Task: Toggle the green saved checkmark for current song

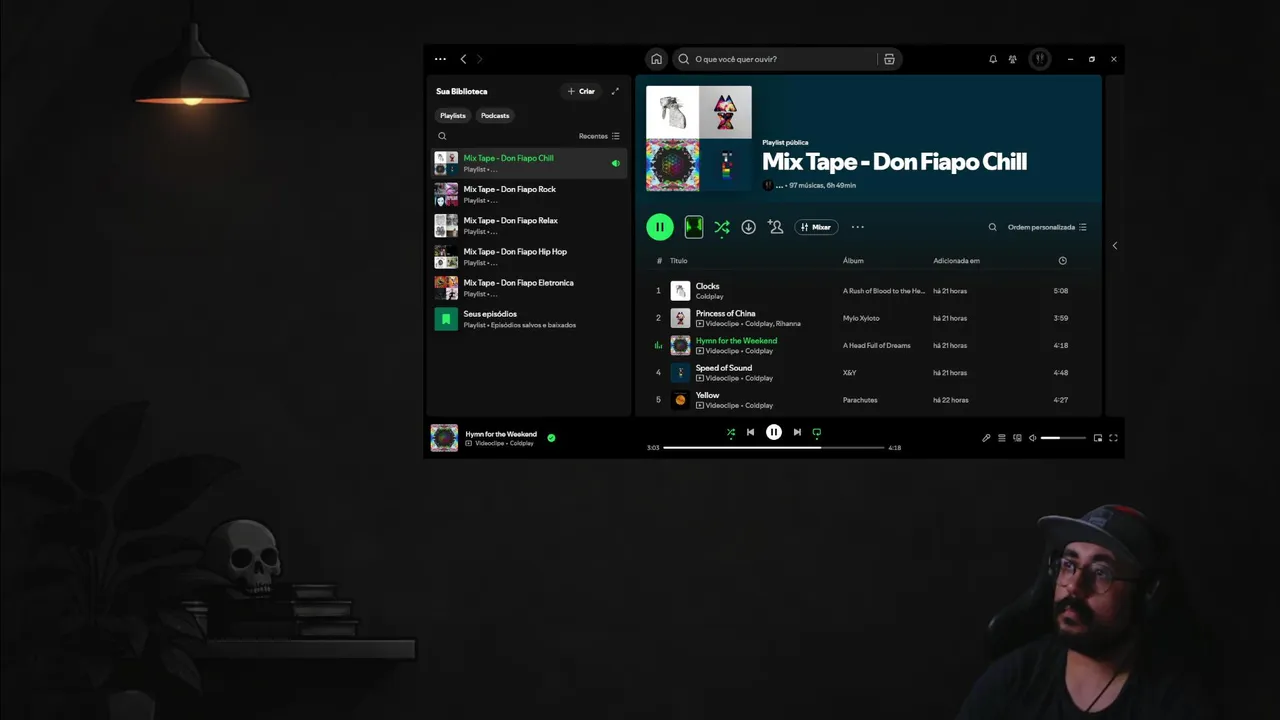Action: coord(551,437)
